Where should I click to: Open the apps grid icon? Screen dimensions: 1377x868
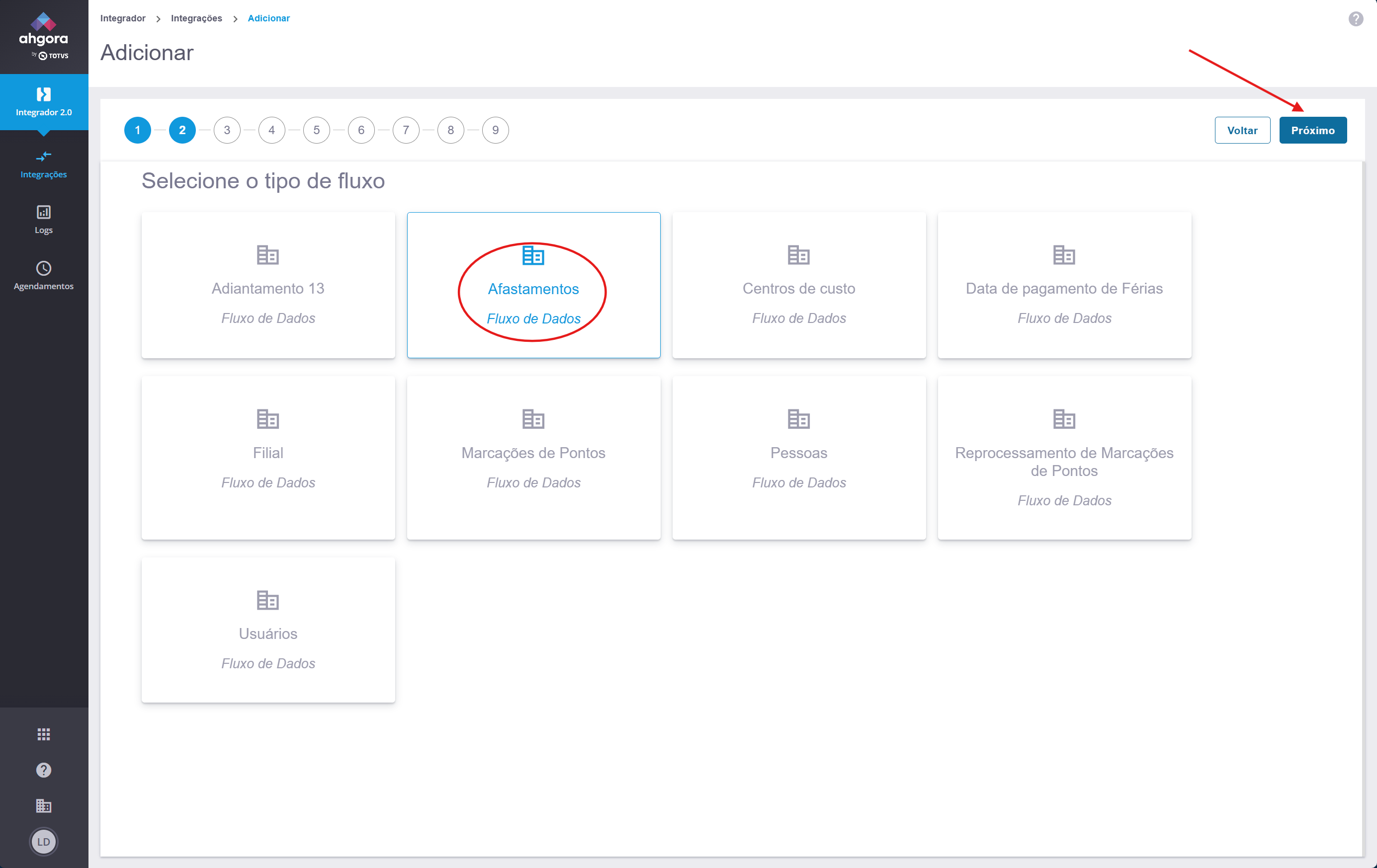coord(43,734)
